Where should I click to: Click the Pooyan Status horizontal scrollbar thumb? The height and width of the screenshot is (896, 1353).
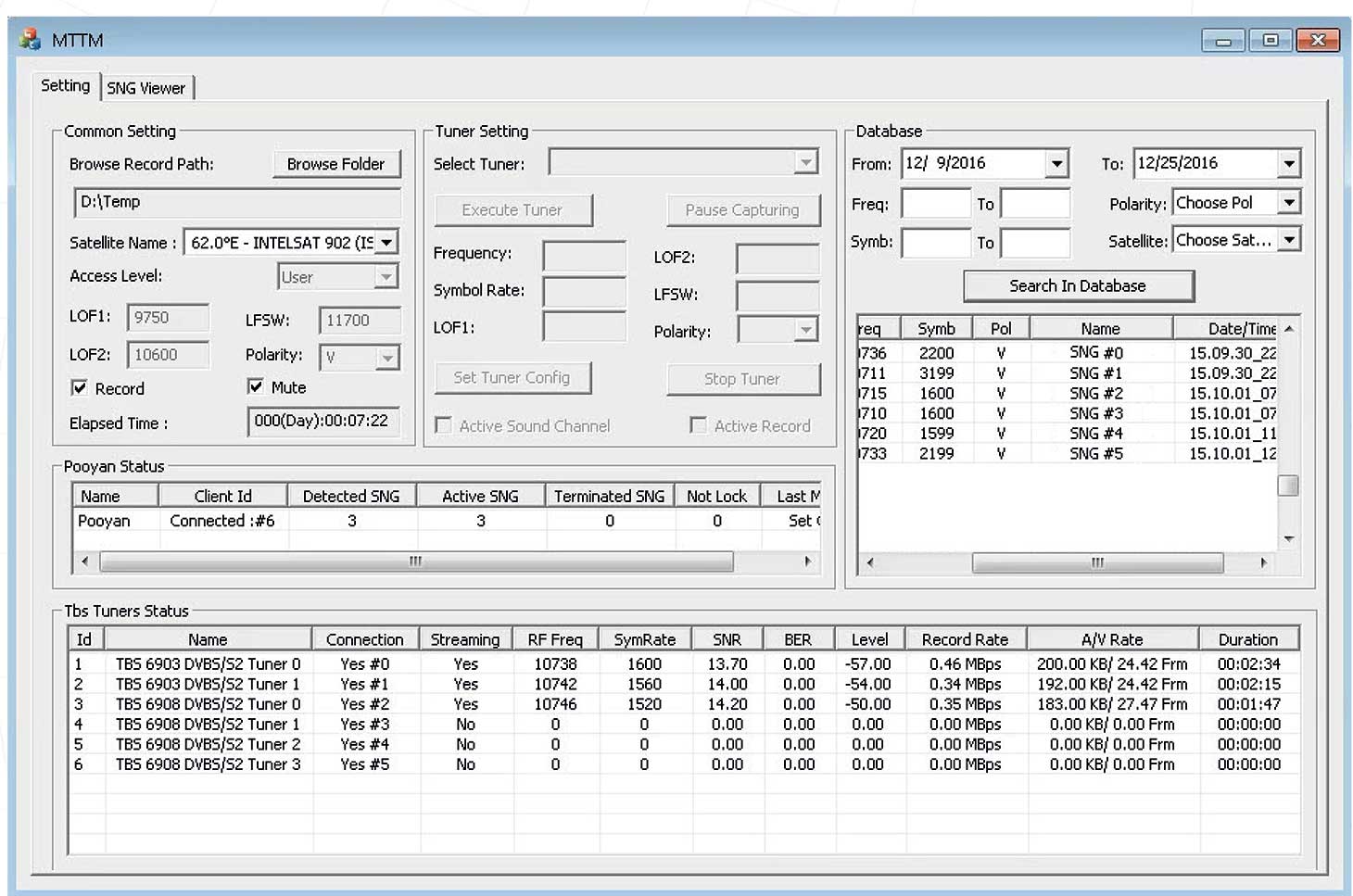pos(416,562)
